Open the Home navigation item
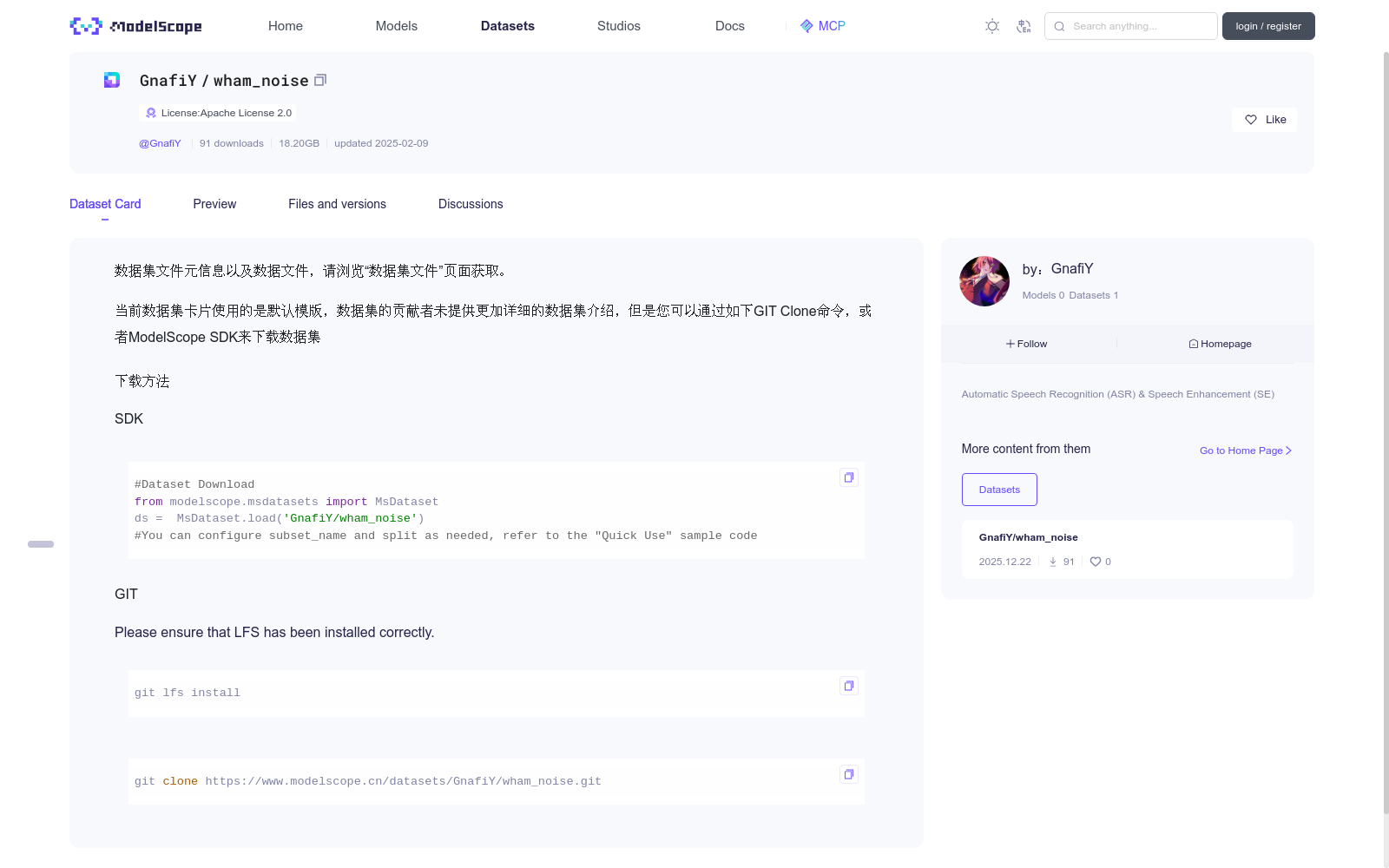 (x=286, y=26)
